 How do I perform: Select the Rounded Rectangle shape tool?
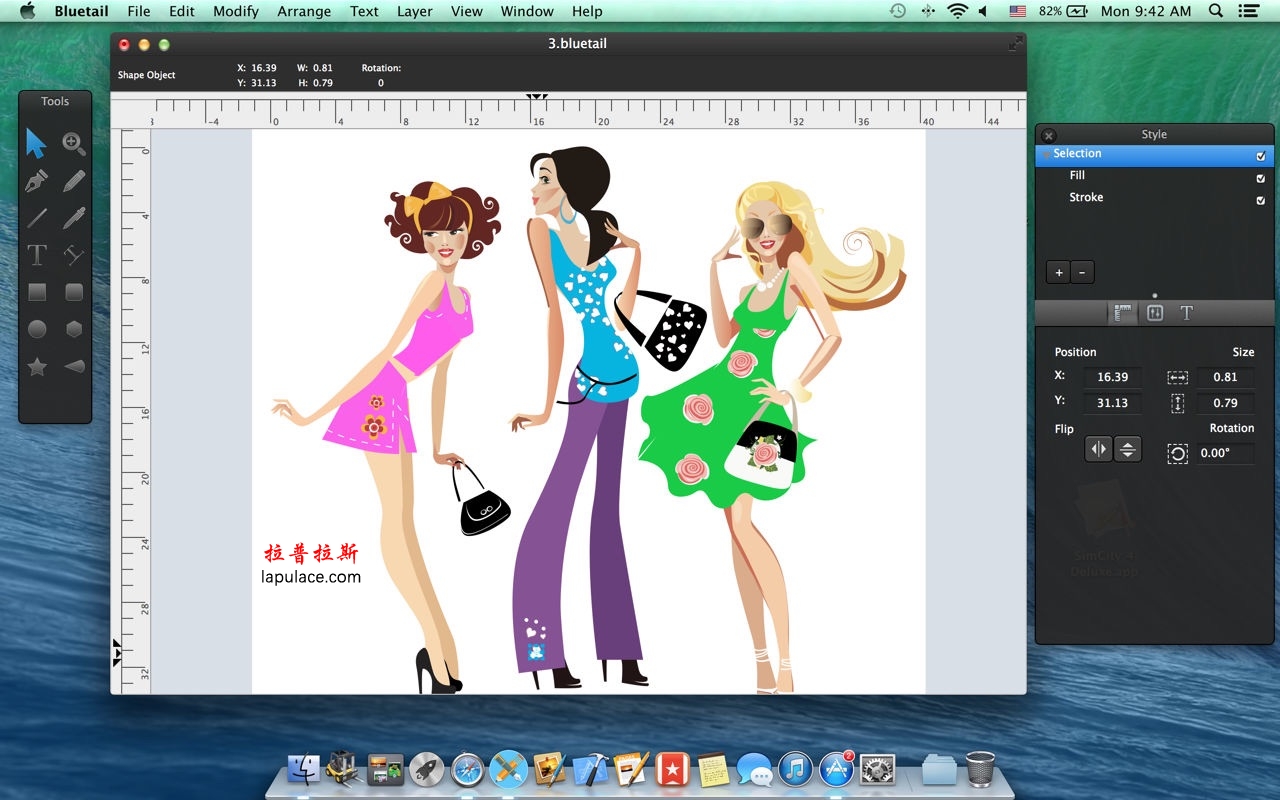tap(74, 292)
